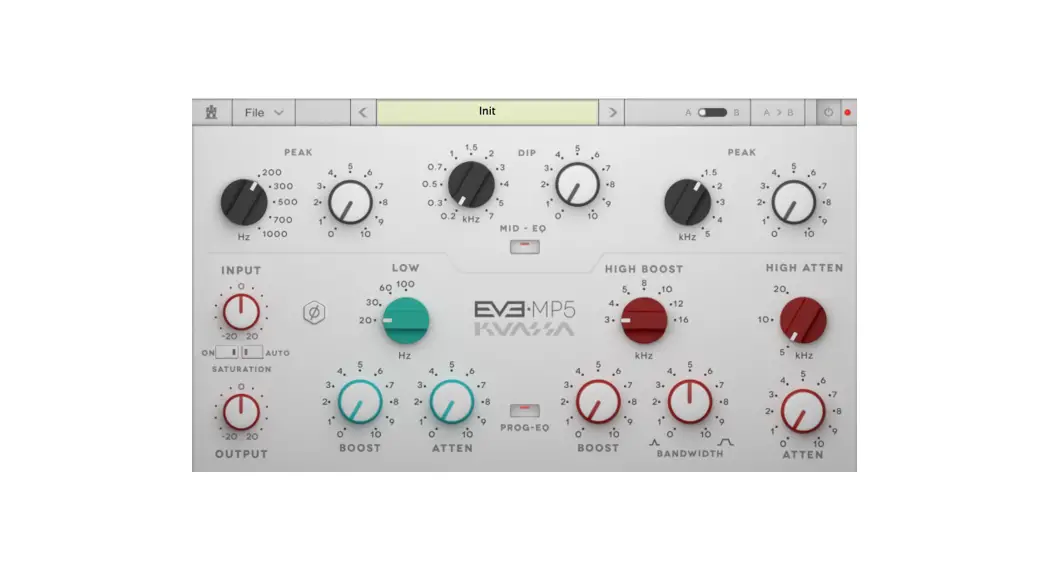
Task: Click the high PEAK gain knob
Action: pos(793,202)
